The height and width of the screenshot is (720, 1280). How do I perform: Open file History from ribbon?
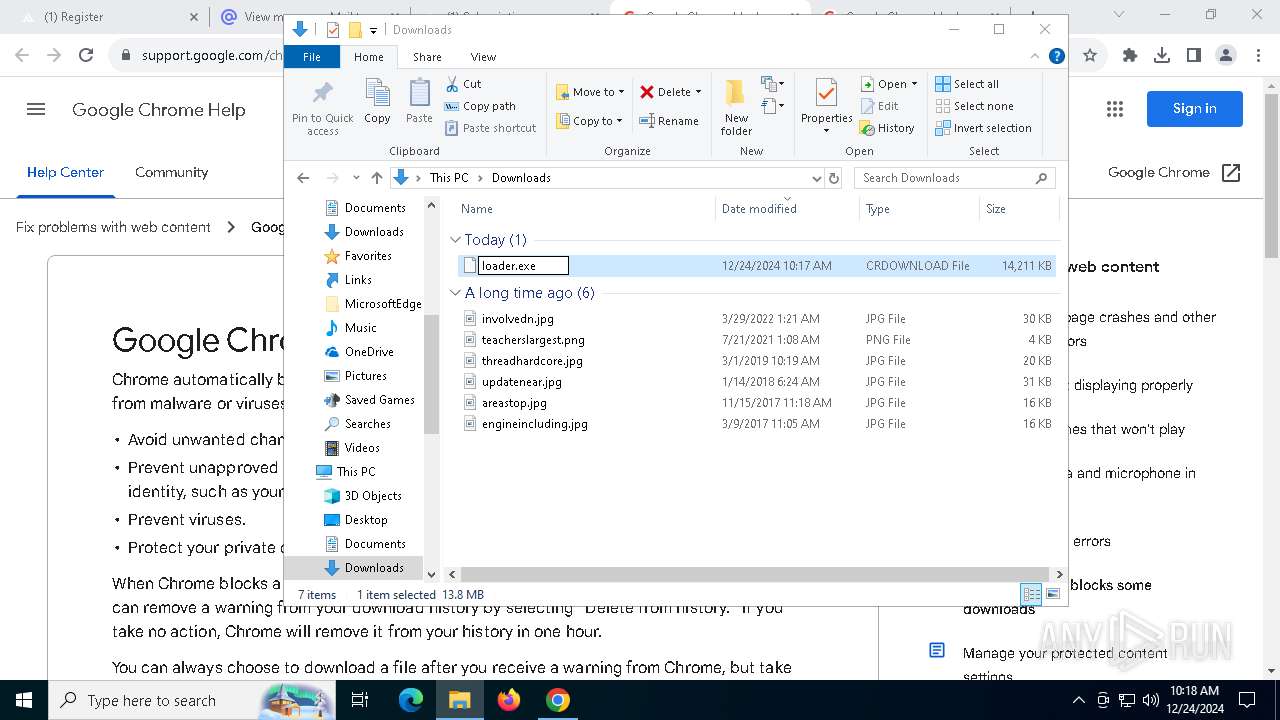pyautogui.click(x=888, y=128)
